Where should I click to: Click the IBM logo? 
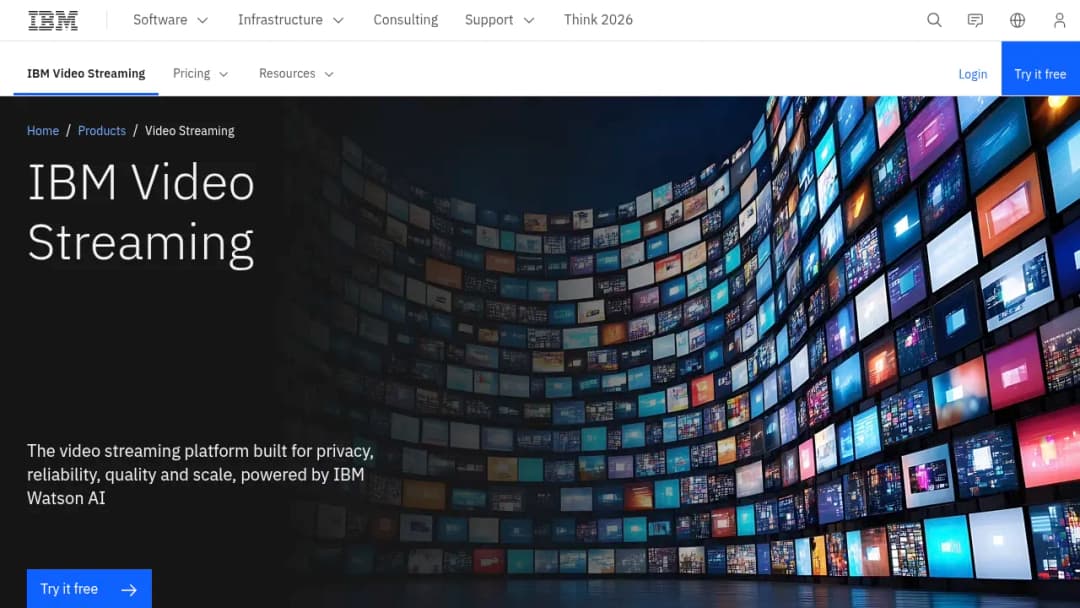53,20
